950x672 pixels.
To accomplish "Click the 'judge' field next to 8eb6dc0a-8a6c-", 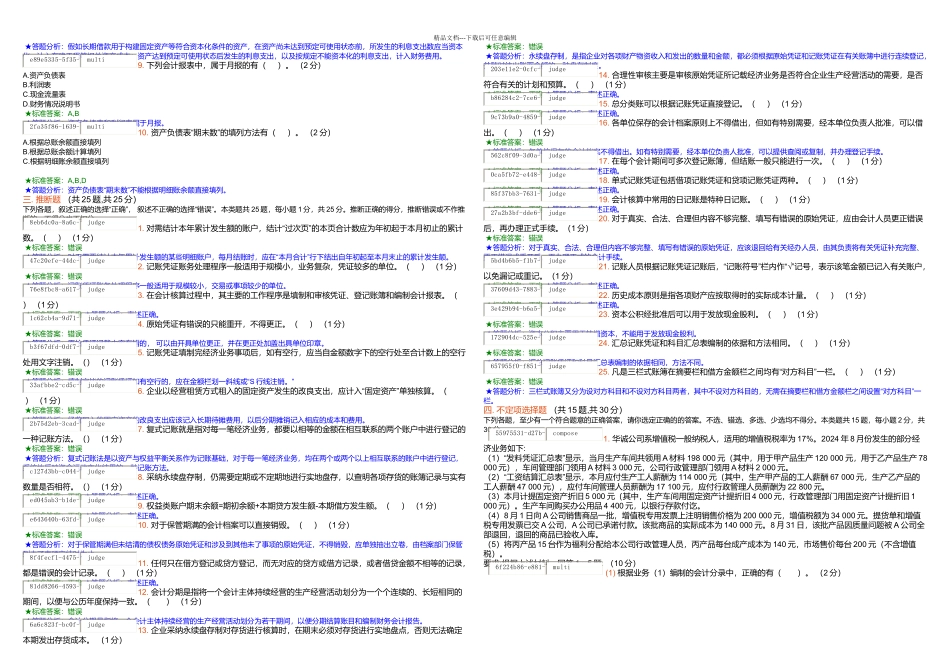I will click(109, 223).
